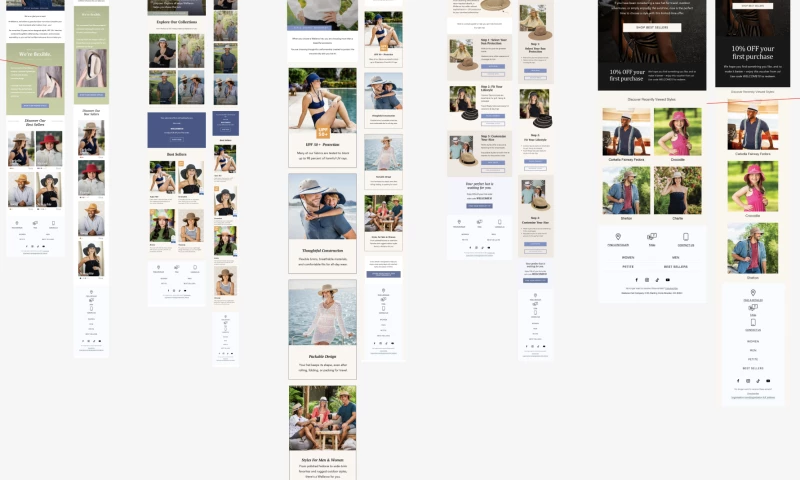This screenshot has width=800, height=480.
Task: Select the woman in black photo under Explore Our Collections in the wide email
Action: (162, 51)
